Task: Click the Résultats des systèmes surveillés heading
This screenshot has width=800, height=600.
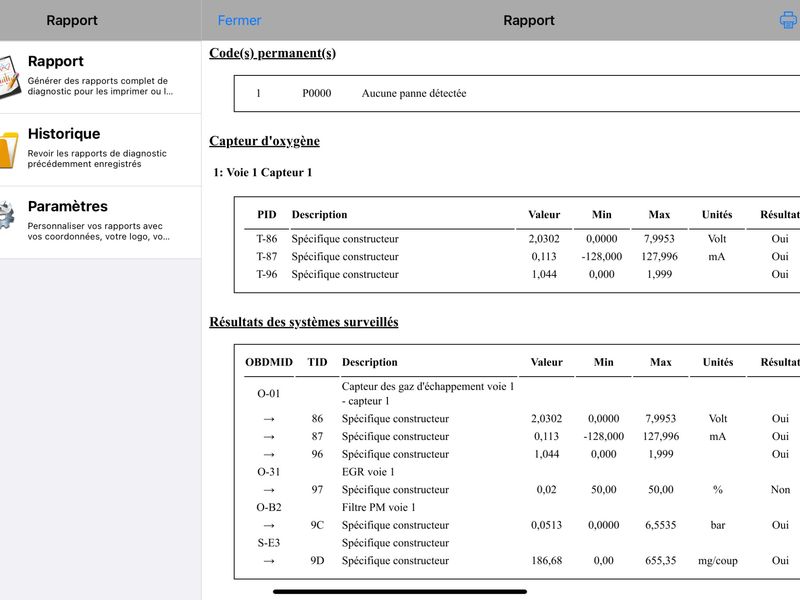Action: click(x=304, y=322)
